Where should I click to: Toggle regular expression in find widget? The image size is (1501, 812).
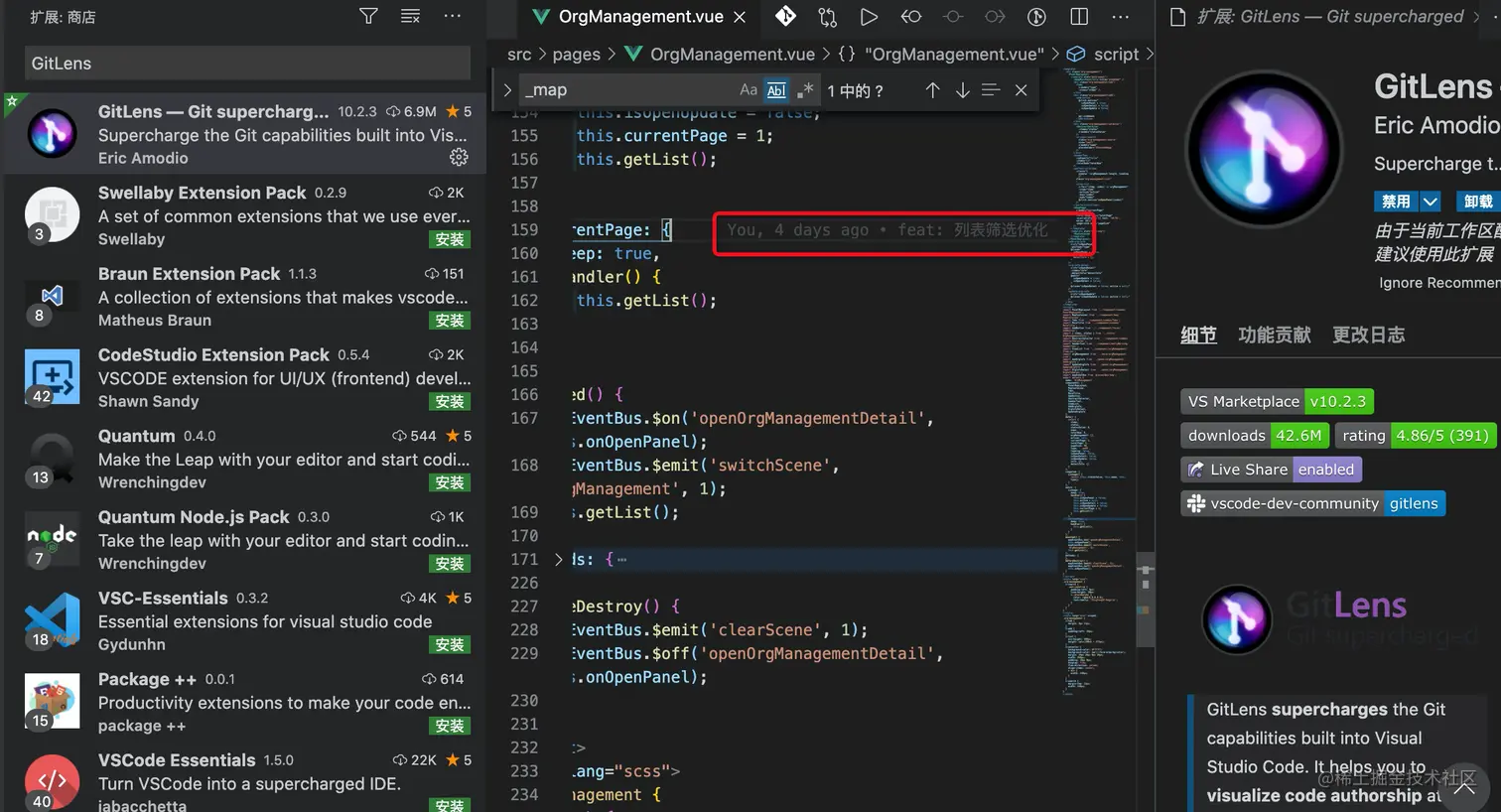point(805,90)
